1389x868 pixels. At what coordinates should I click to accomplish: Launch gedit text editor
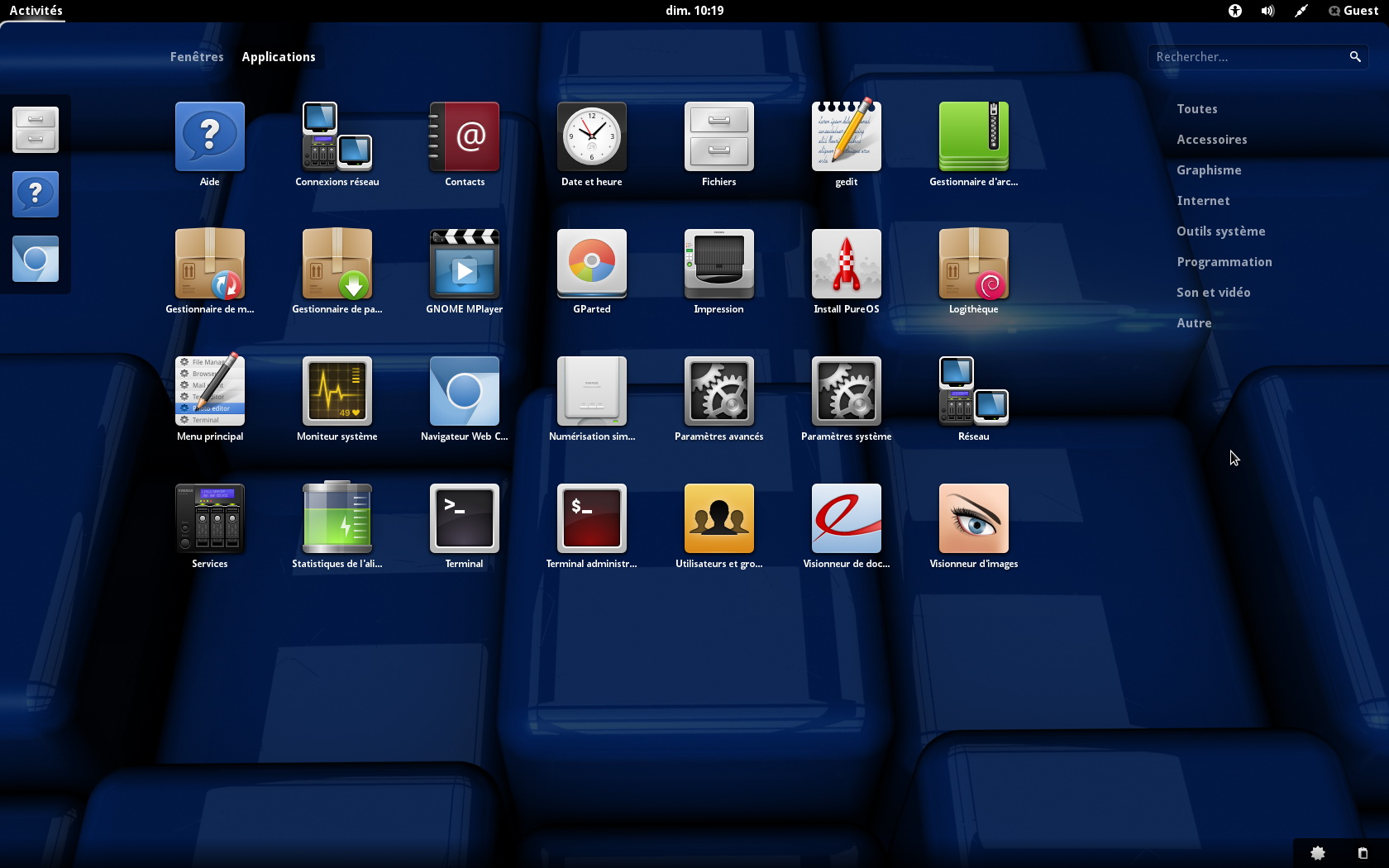(x=846, y=136)
